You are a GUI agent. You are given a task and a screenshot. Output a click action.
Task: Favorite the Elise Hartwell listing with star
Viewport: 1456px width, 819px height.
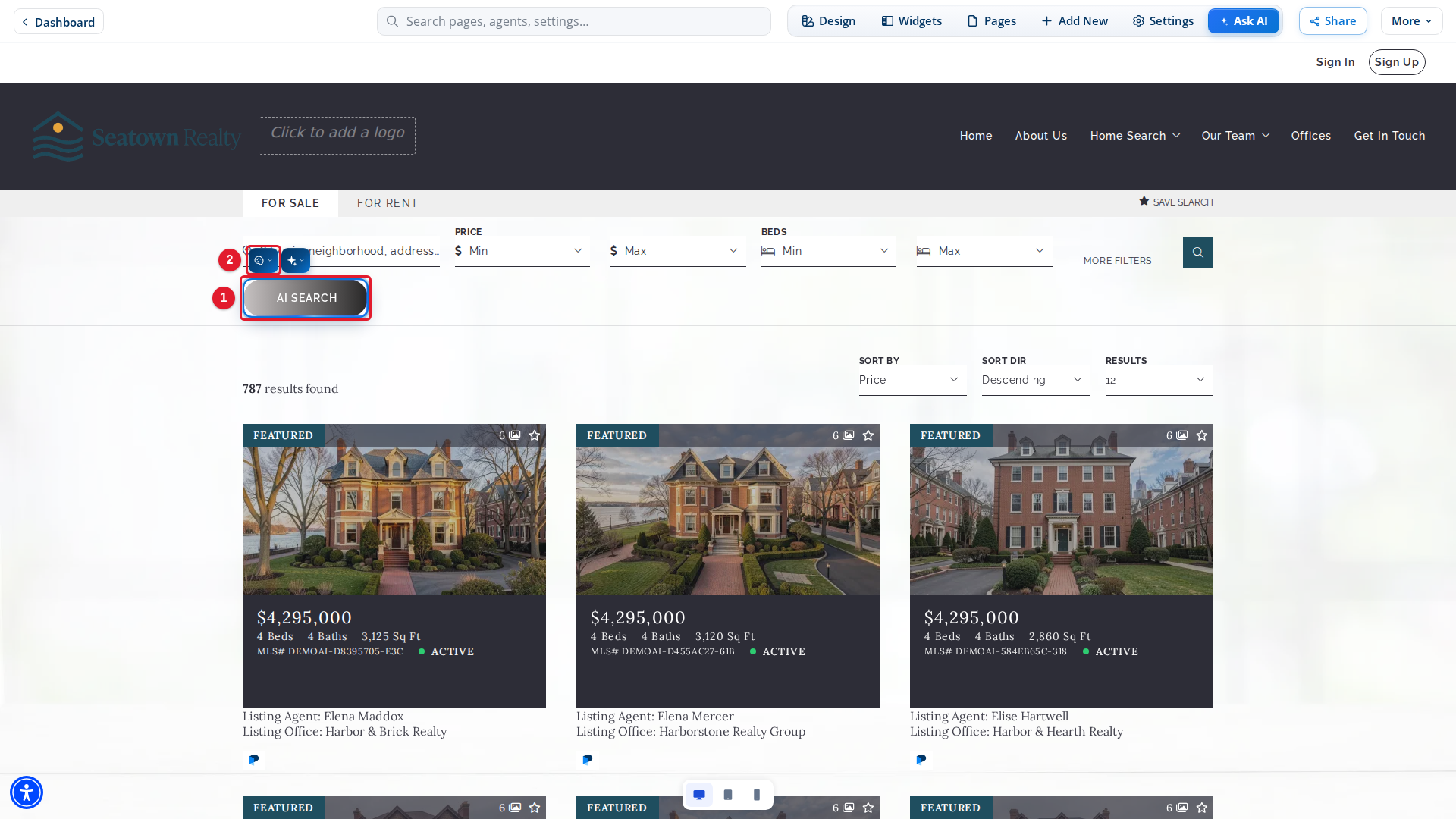(x=1202, y=435)
